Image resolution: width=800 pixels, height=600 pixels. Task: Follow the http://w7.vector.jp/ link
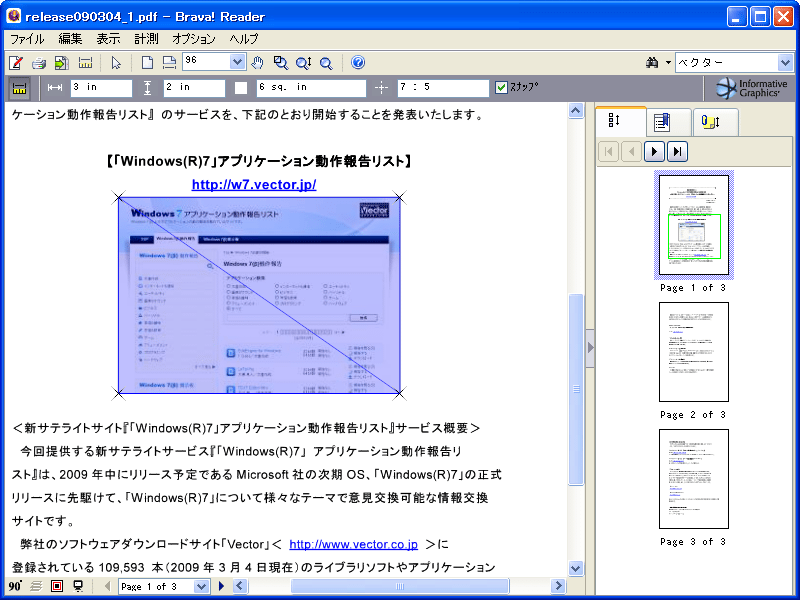tap(254, 185)
